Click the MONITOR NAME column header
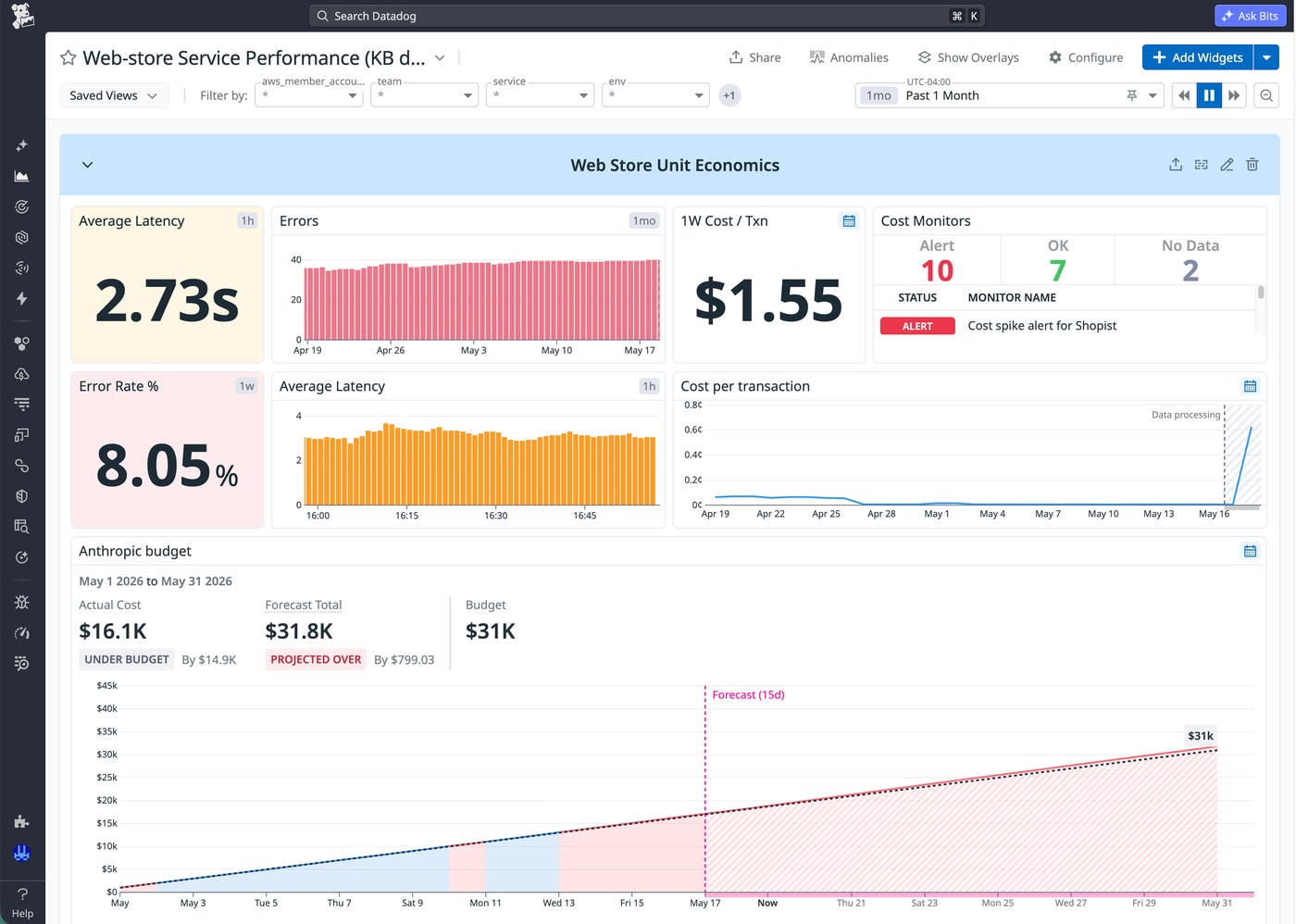Image resolution: width=1296 pixels, height=924 pixels. point(1012,297)
